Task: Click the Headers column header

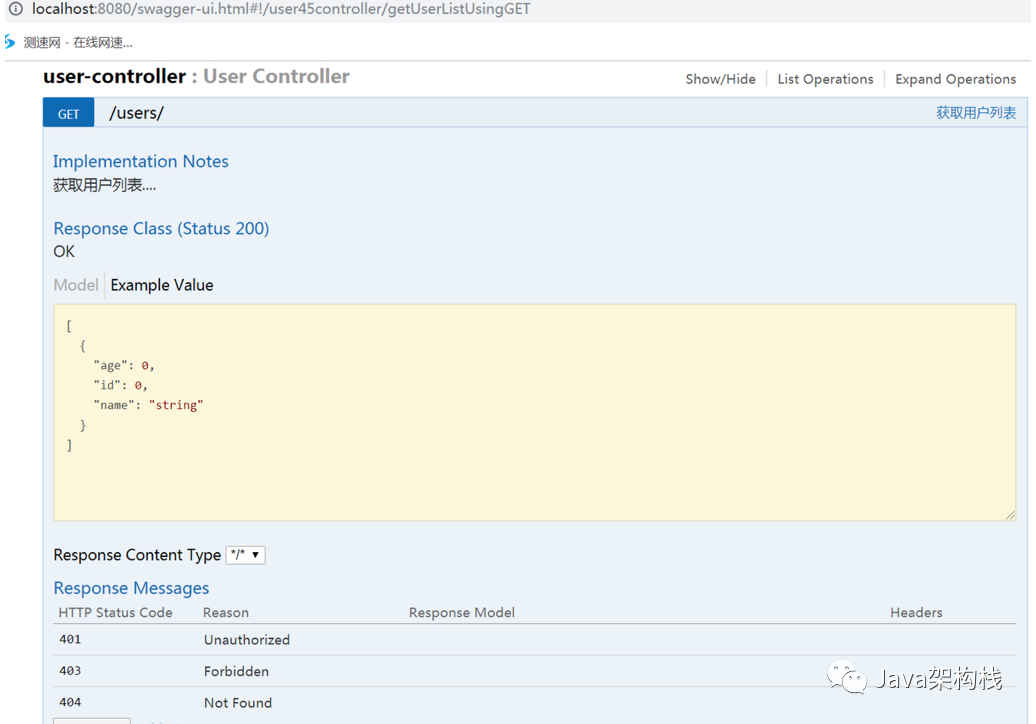Action: click(916, 612)
